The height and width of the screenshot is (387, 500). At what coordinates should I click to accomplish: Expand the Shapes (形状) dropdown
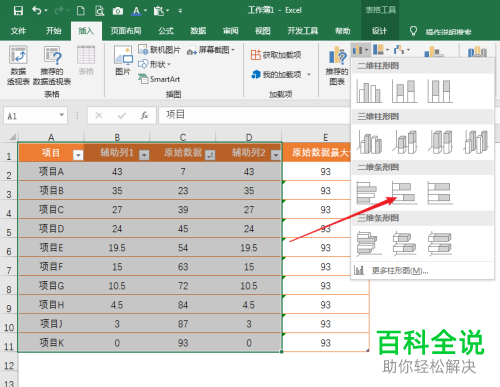click(x=169, y=64)
